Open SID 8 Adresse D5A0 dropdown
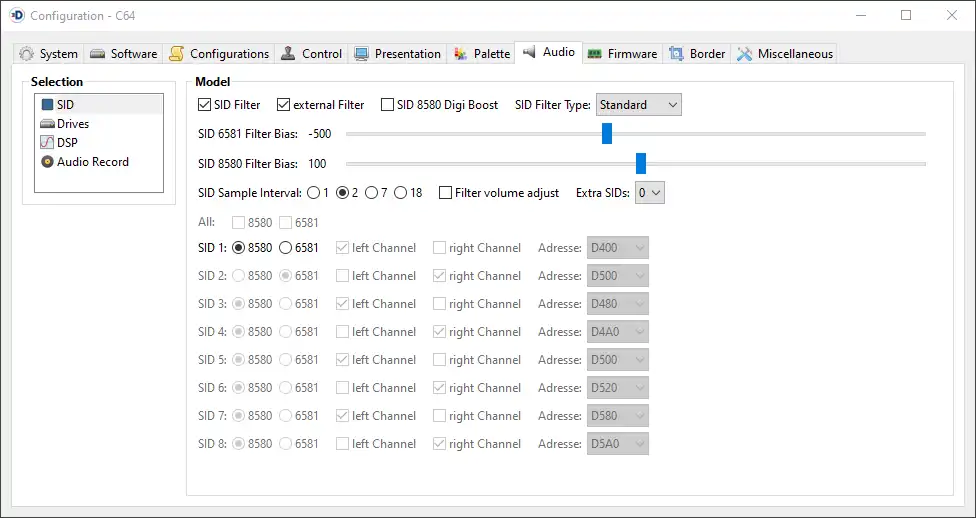 (618, 444)
